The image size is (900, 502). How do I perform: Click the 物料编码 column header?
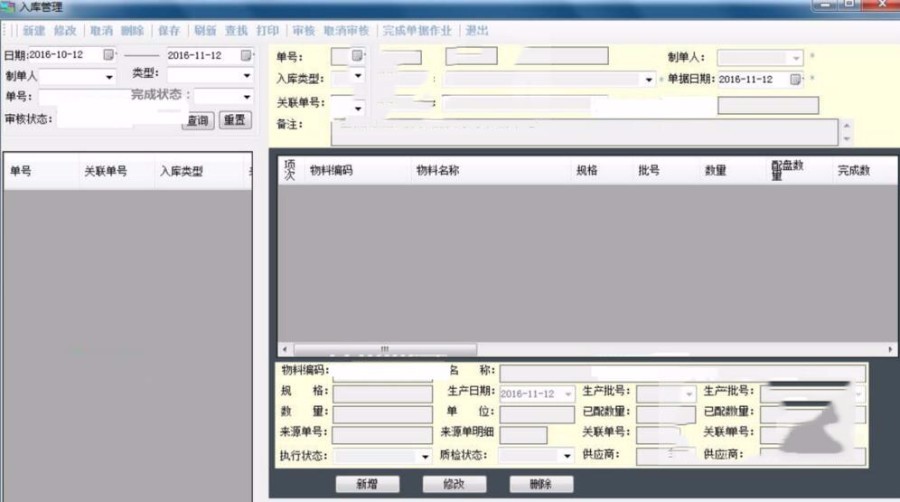tap(331, 170)
